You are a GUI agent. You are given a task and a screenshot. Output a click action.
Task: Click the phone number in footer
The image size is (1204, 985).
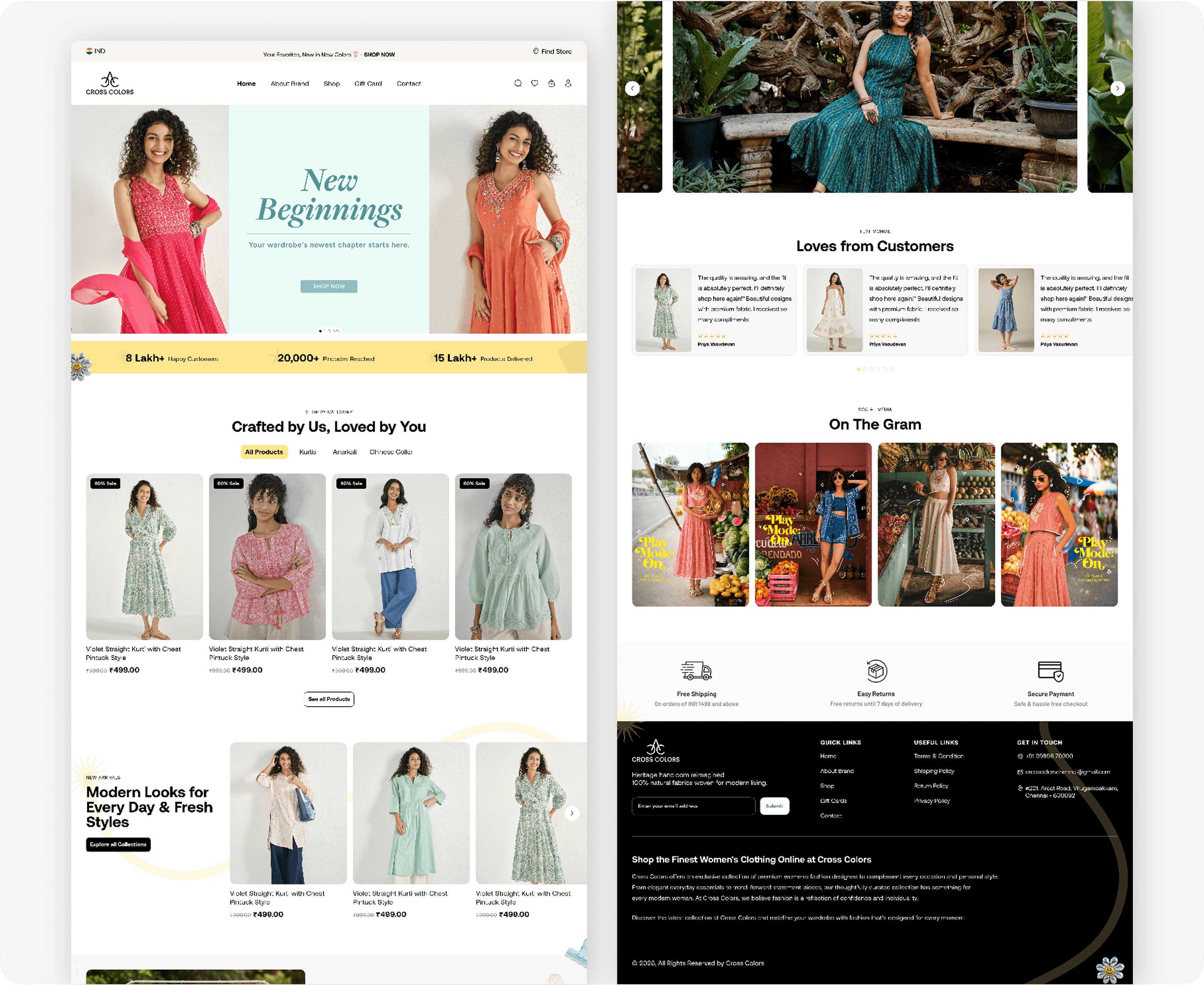pos(1049,756)
